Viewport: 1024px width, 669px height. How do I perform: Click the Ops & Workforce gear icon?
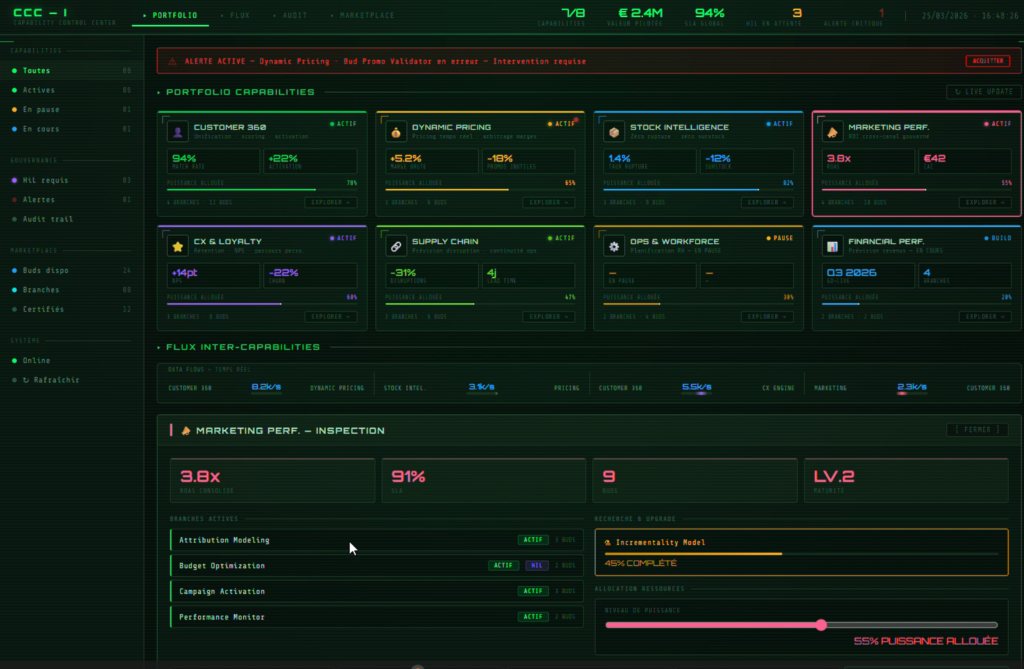(613, 246)
